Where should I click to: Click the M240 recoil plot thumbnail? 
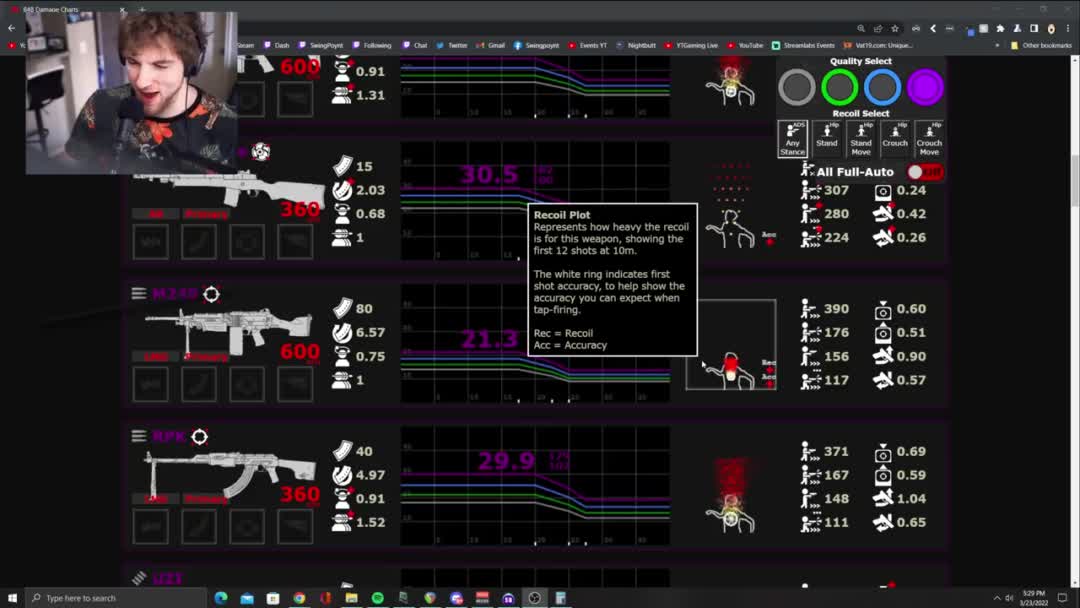tap(731, 345)
